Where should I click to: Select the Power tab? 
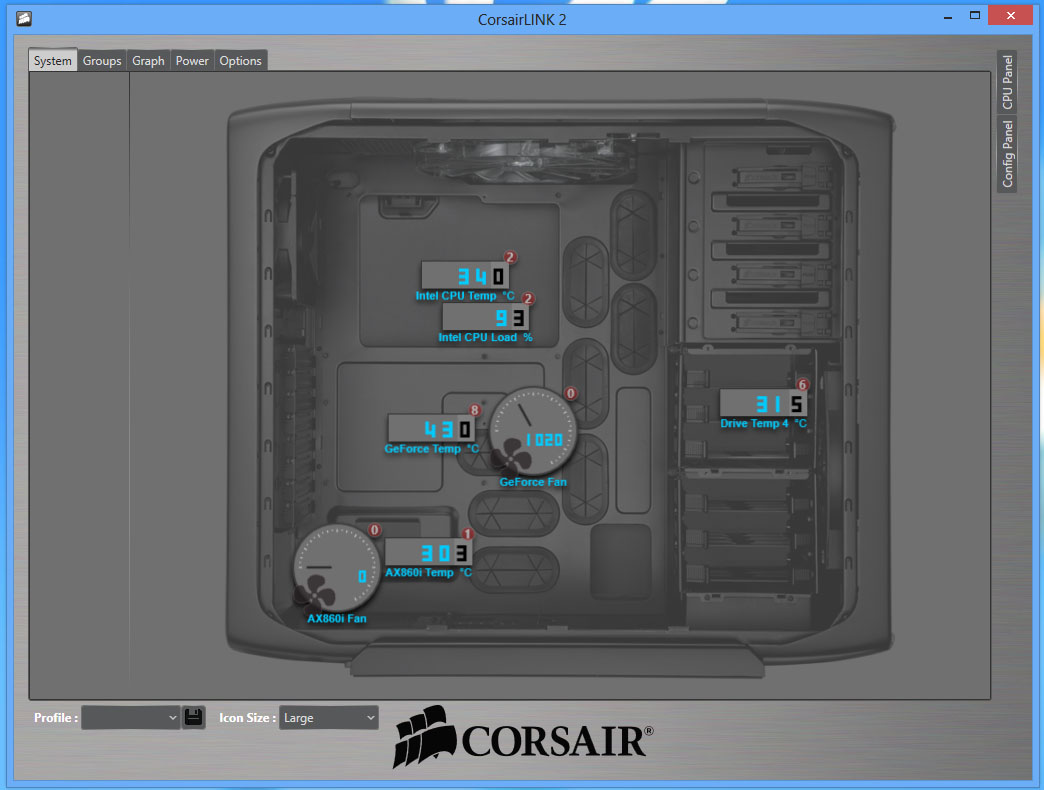pyautogui.click(x=192, y=61)
